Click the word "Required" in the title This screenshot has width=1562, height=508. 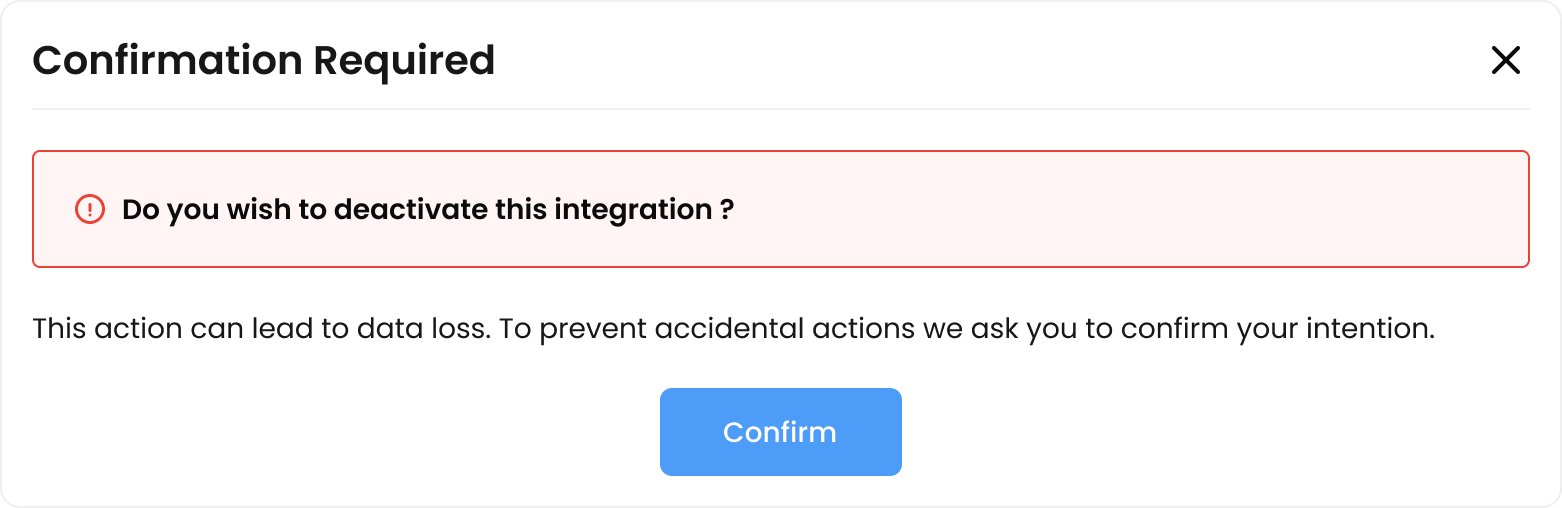[404, 61]
